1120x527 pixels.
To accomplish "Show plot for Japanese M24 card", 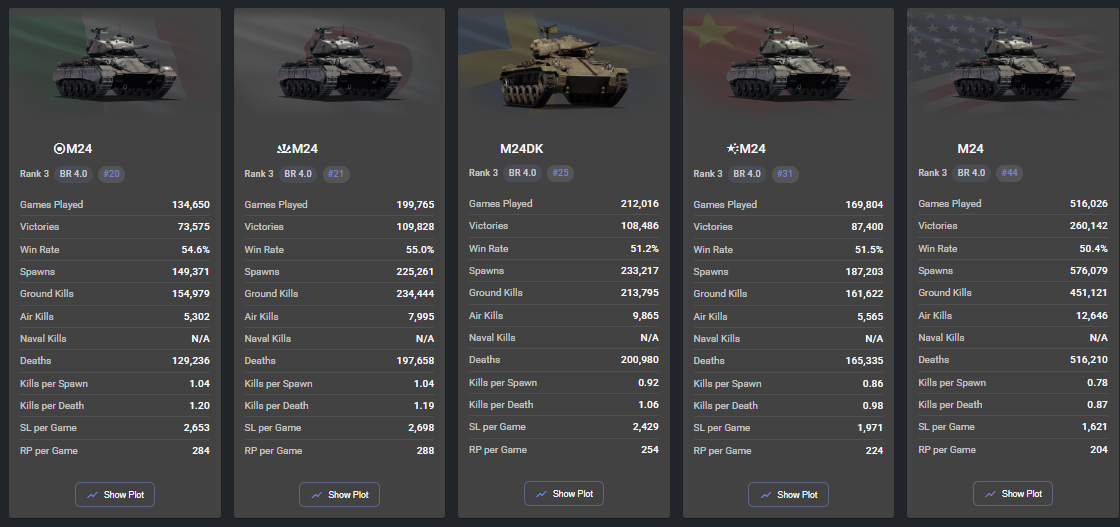I will 339,494.
